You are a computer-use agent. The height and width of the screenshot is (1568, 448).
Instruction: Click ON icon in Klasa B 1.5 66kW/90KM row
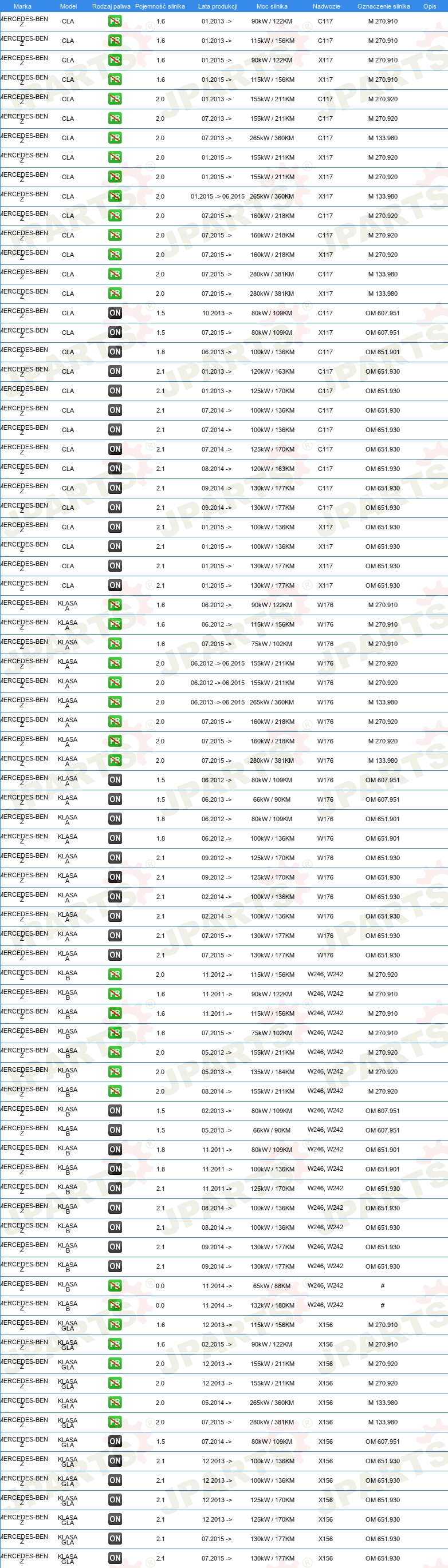click(x=115, y=1130)
